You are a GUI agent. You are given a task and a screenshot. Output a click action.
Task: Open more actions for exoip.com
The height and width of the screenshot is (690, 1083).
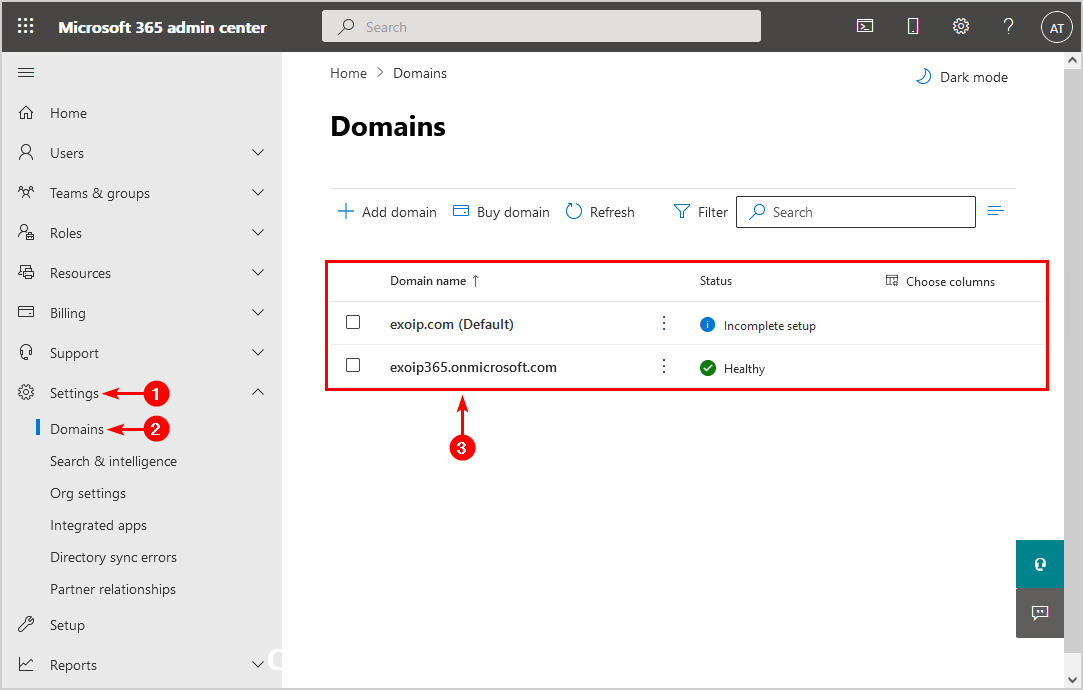(664, 323)
